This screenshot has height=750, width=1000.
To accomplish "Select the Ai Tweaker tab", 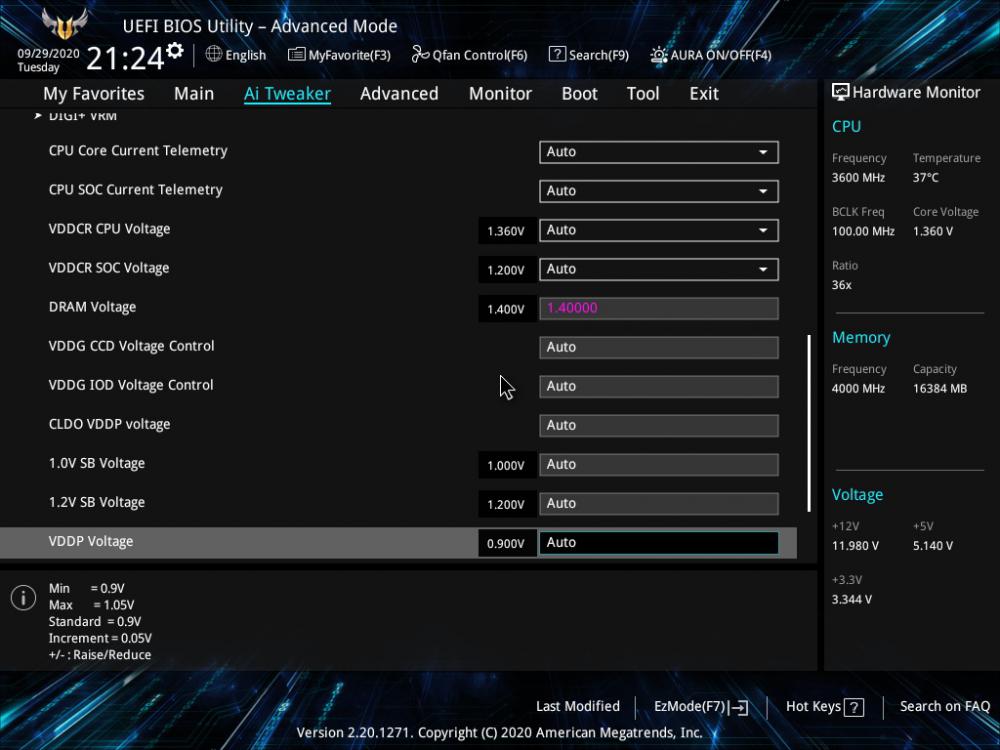I will pos(287,94).
